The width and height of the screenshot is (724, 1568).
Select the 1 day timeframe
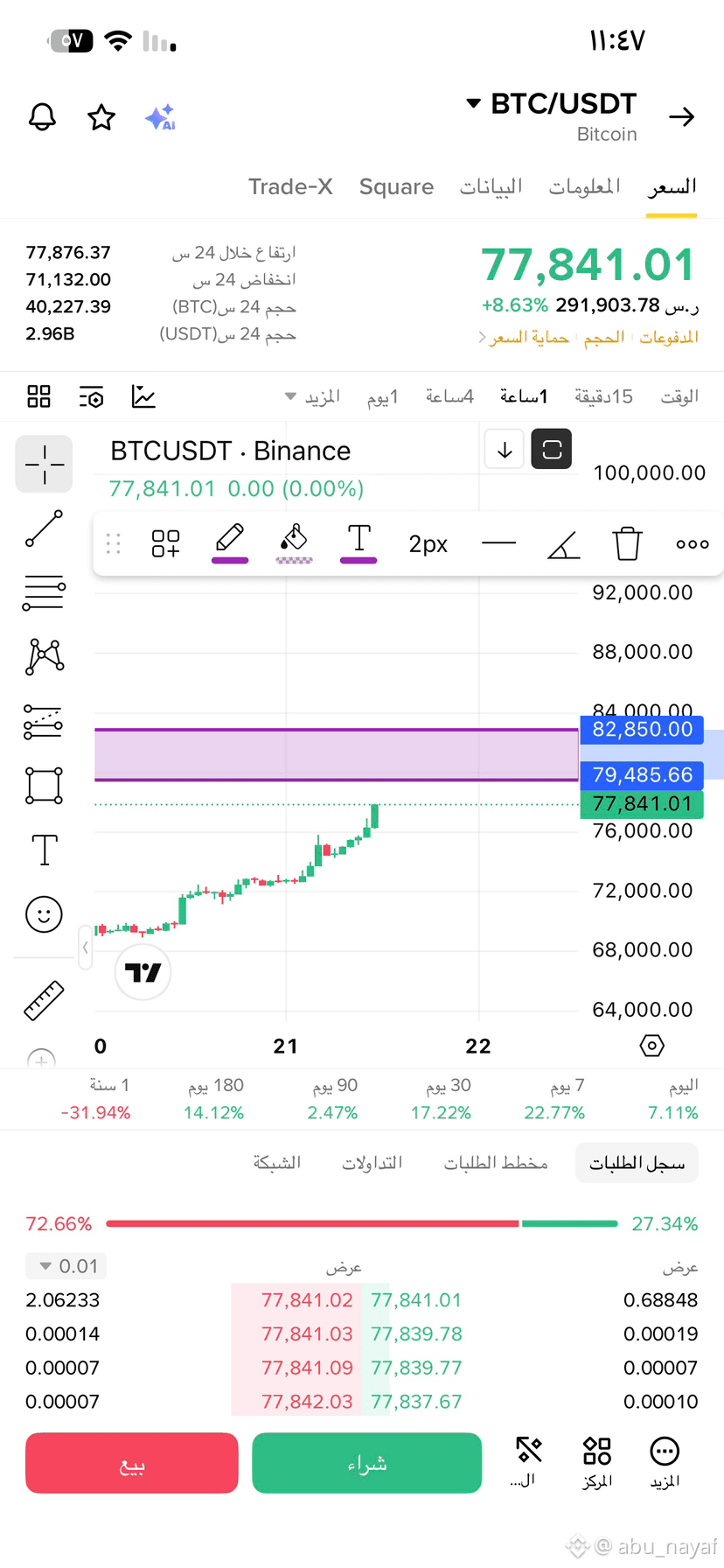382,397
